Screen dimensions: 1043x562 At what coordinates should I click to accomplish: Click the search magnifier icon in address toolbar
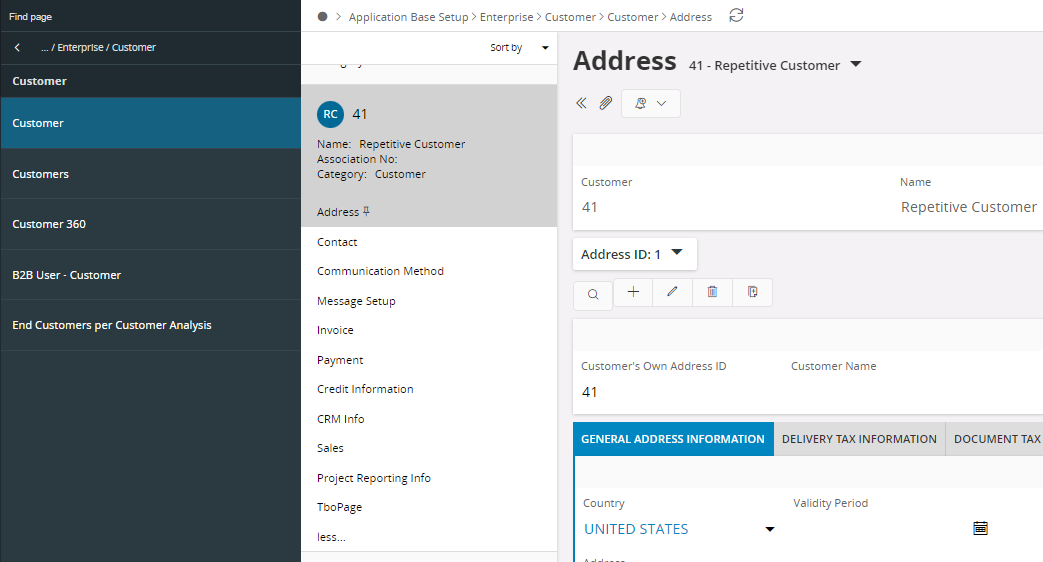(x=593, y=295)
